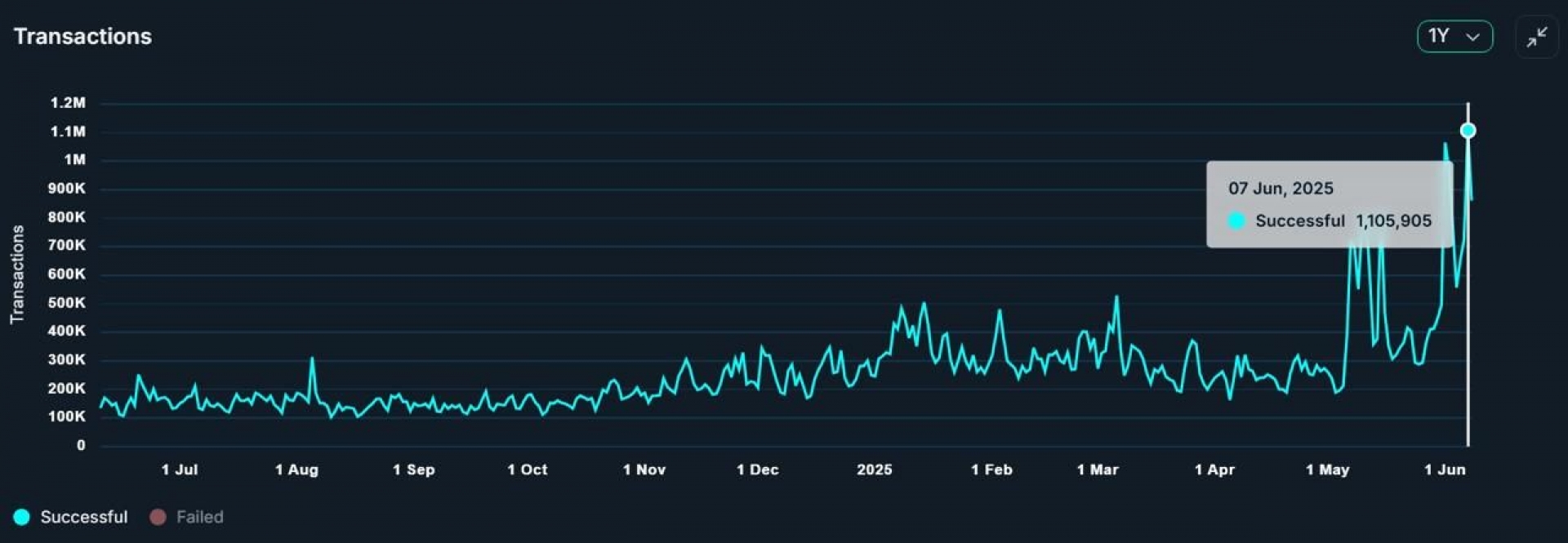This screenshot has width=1568, height=543.
Task: Click the 1 Feb x-axis label
Action: (x=991, y=470)
